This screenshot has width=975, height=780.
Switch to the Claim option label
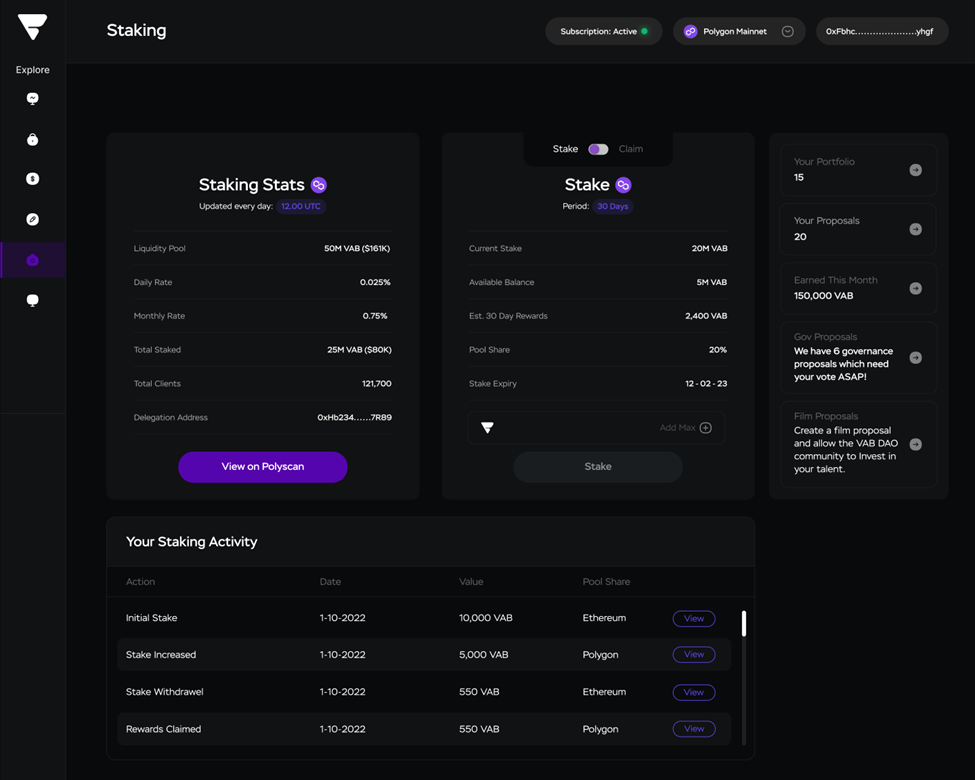click(x=630, y=149)
